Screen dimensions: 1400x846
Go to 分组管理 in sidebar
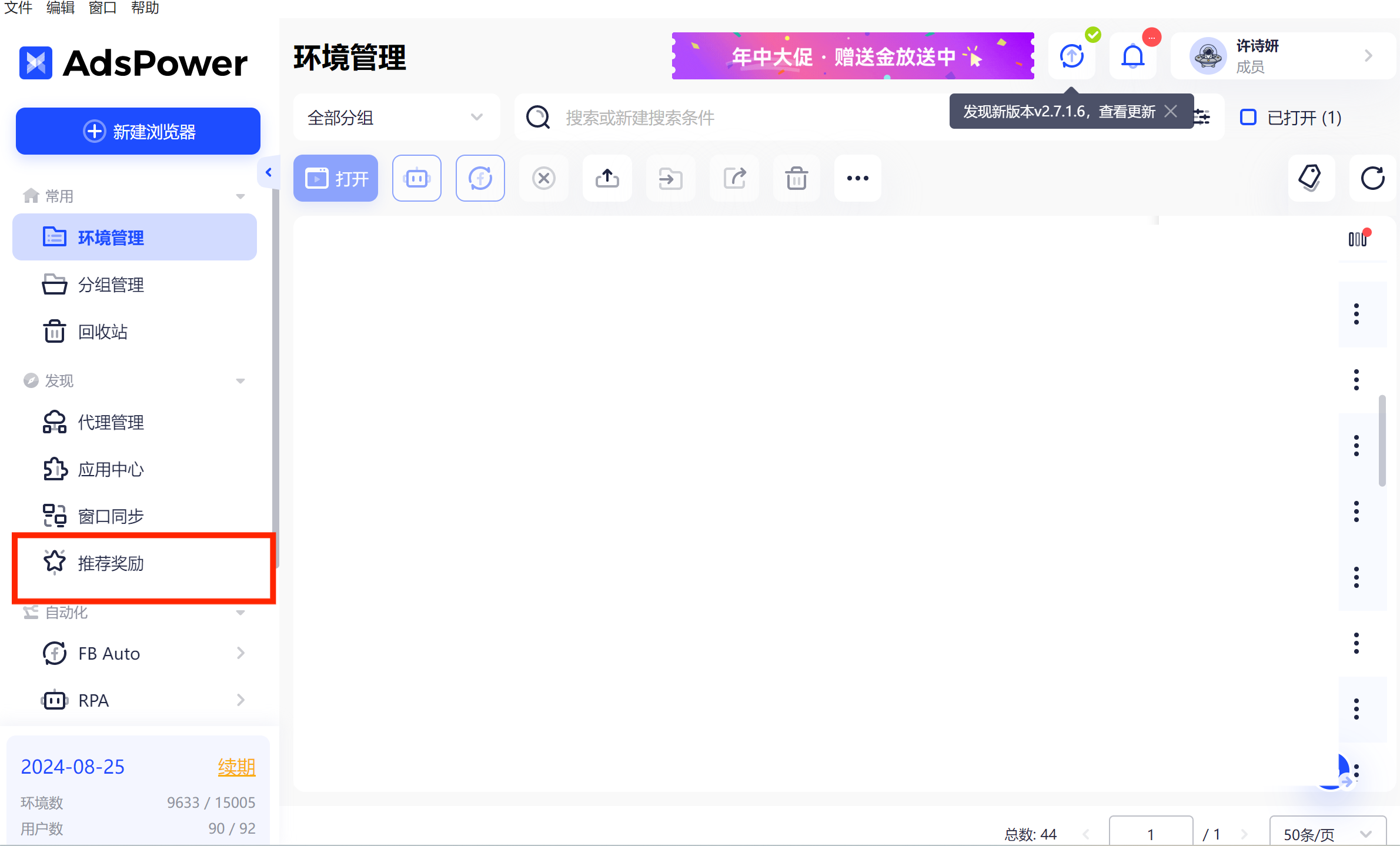coord(111,285)
